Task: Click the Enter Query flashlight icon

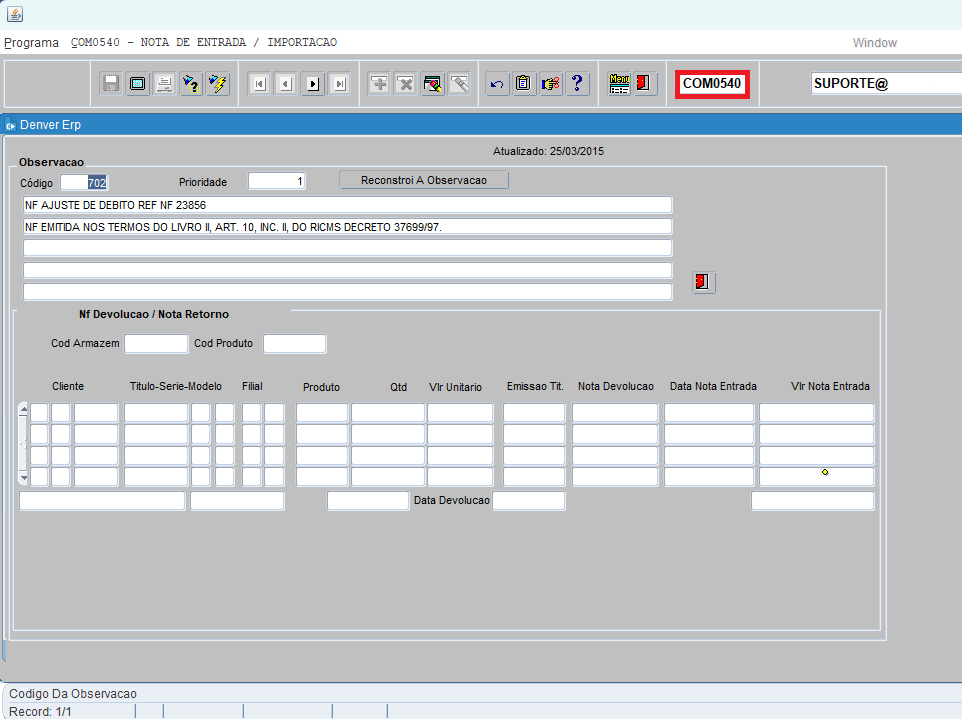Action: (191, 83)
